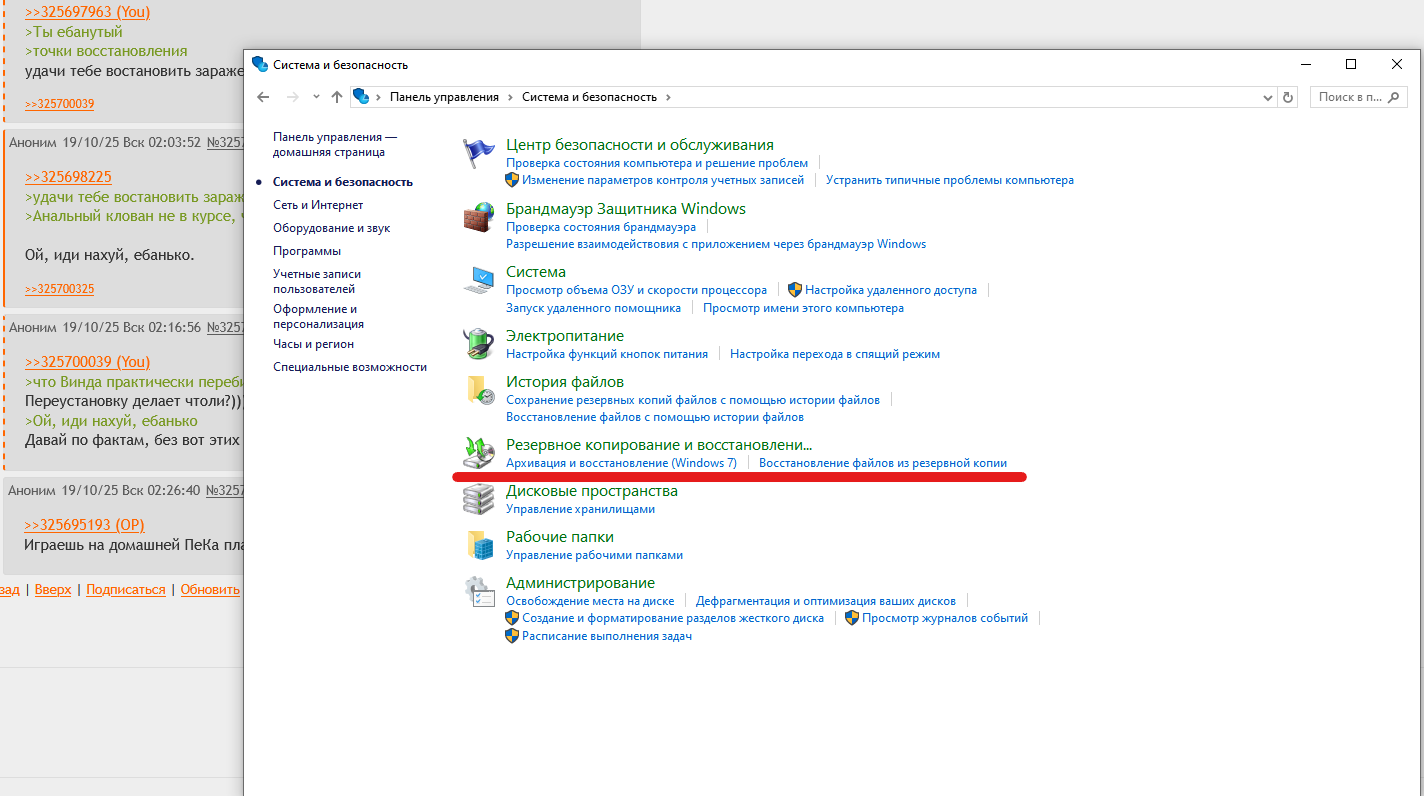Click the magnifier icon in the search box

(1395, 97)
